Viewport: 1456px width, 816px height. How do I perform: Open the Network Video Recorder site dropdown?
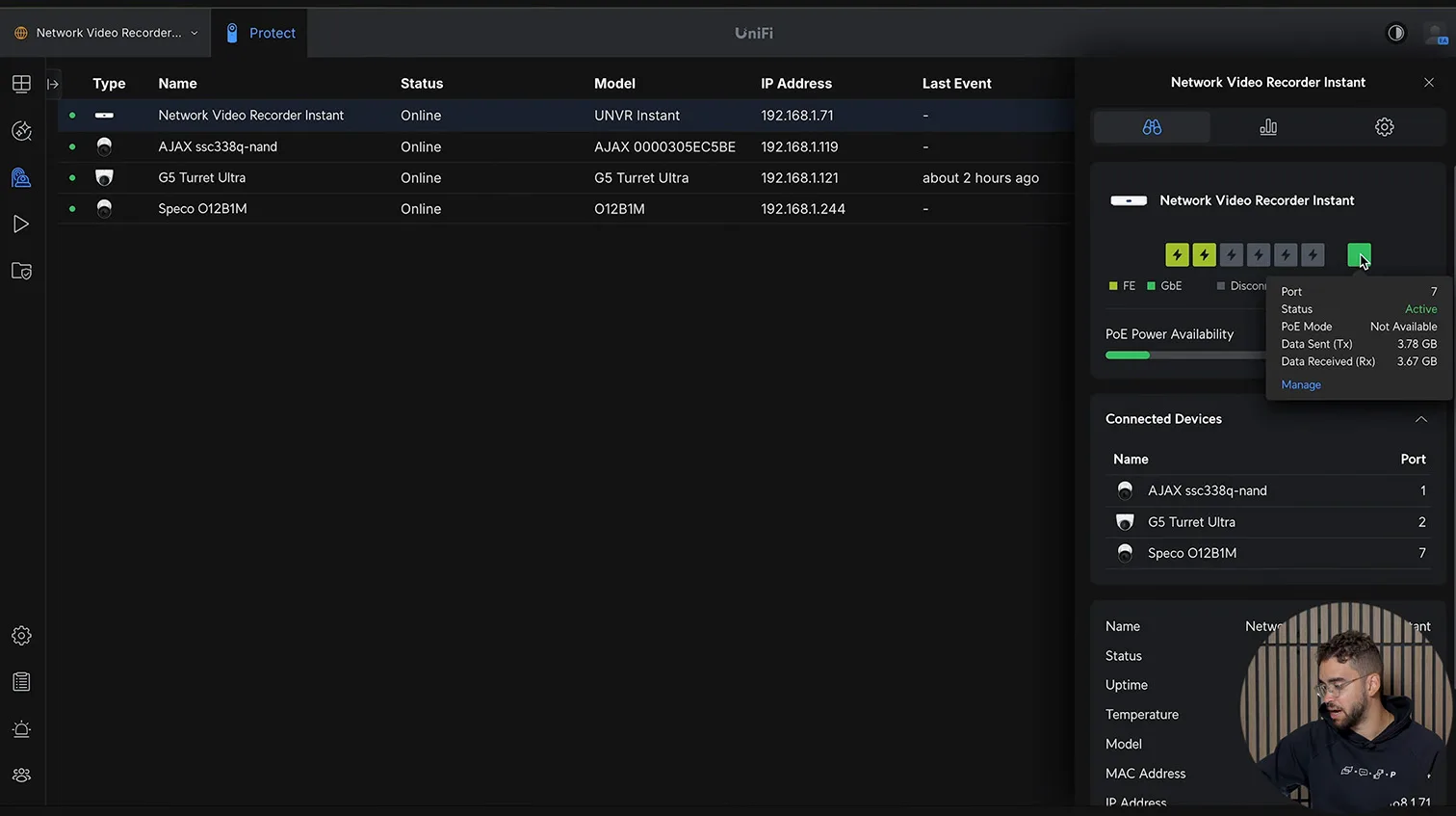[x=107, y=33]
